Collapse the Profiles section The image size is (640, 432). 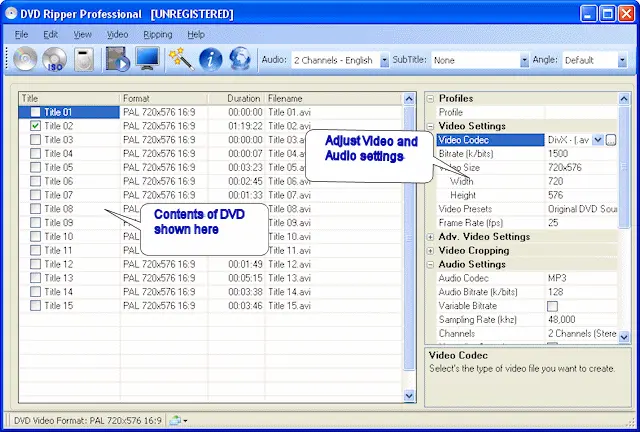coord(430,99)
